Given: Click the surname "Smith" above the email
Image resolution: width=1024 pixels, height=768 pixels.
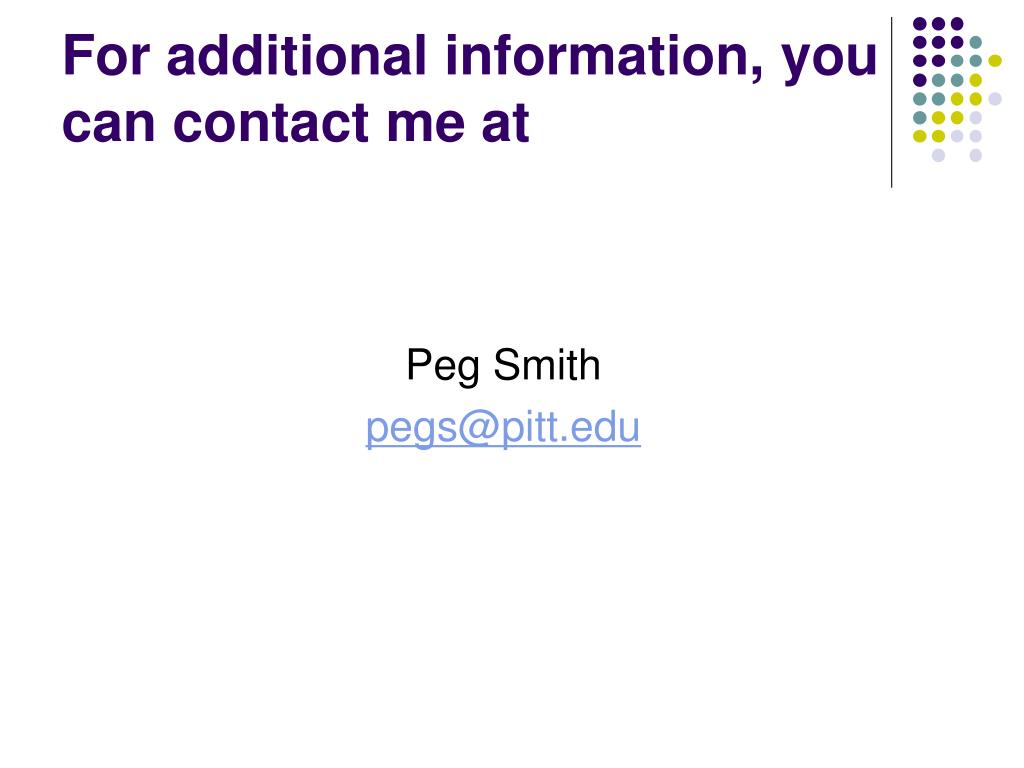Looking at the screenshot, I should coord(547,364).
